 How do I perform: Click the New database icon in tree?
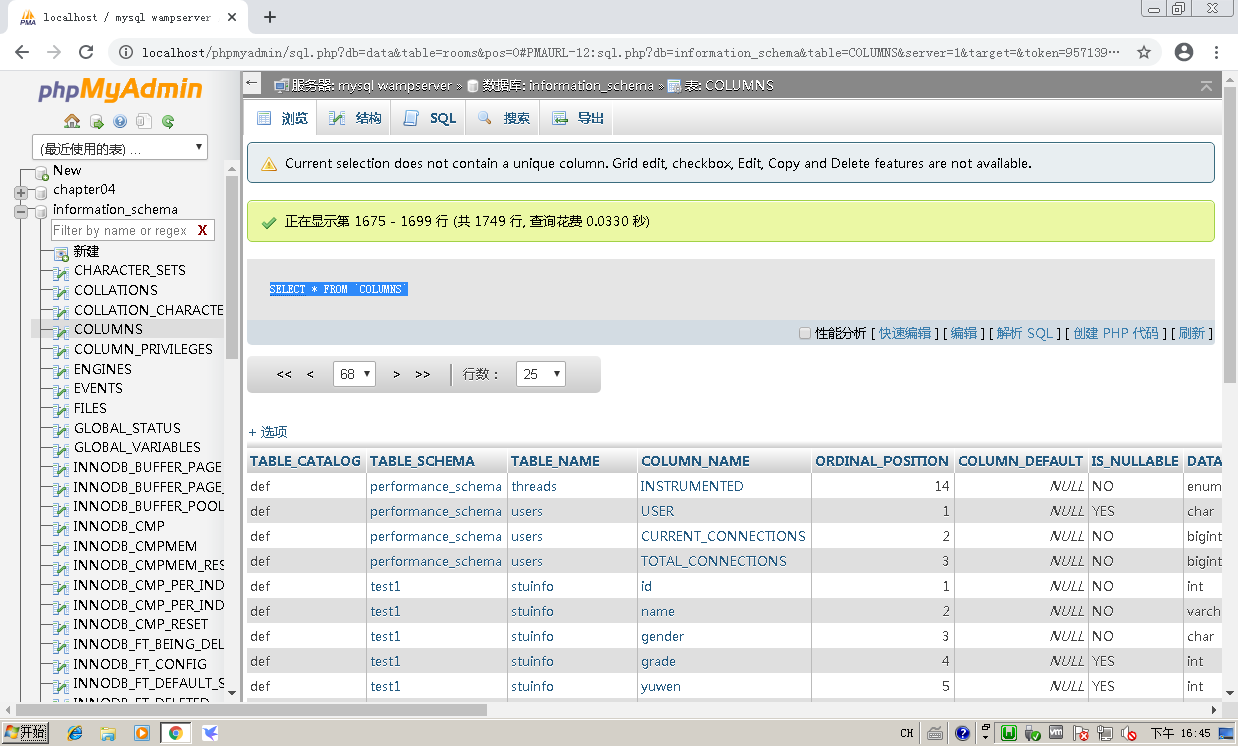tap(41, 171)
